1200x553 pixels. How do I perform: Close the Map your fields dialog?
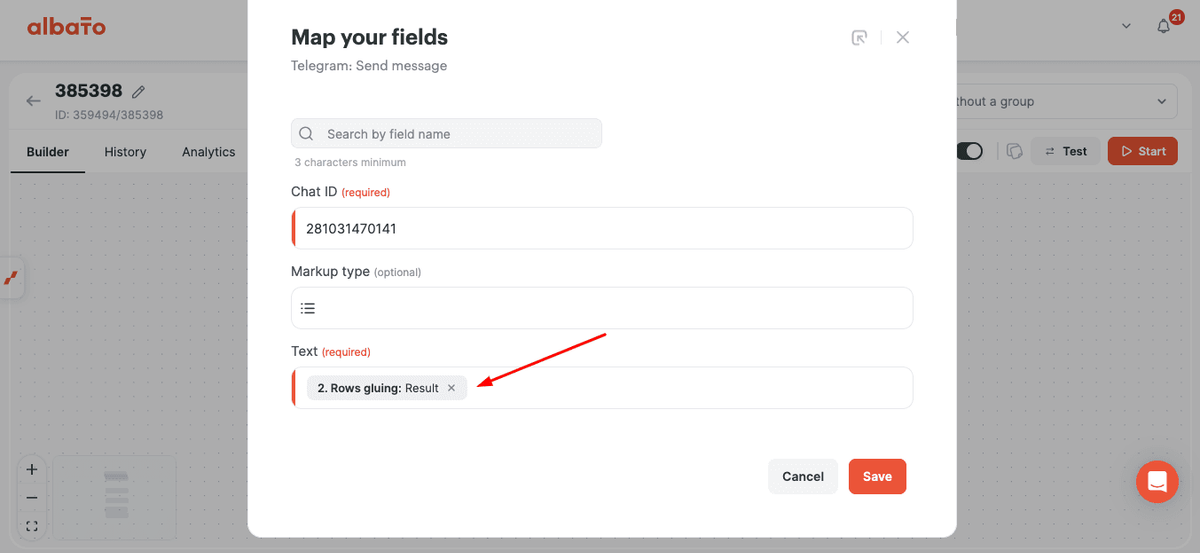coord(903,37)
